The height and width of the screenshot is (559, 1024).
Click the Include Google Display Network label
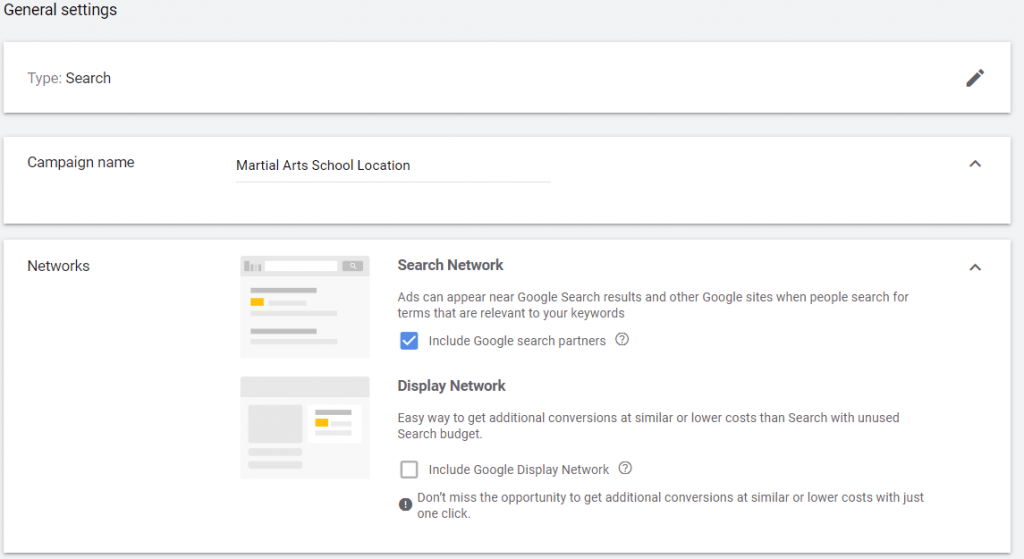click(x=519, y=470)
